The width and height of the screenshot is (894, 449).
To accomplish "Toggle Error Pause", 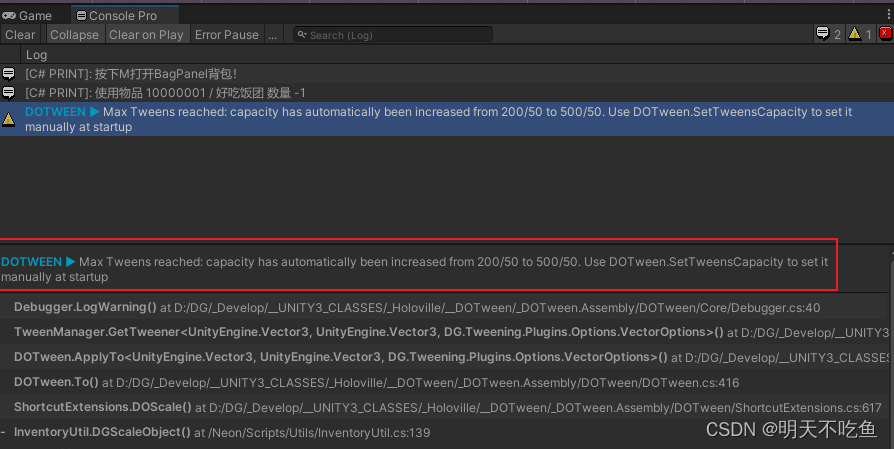I will (226, 35).
